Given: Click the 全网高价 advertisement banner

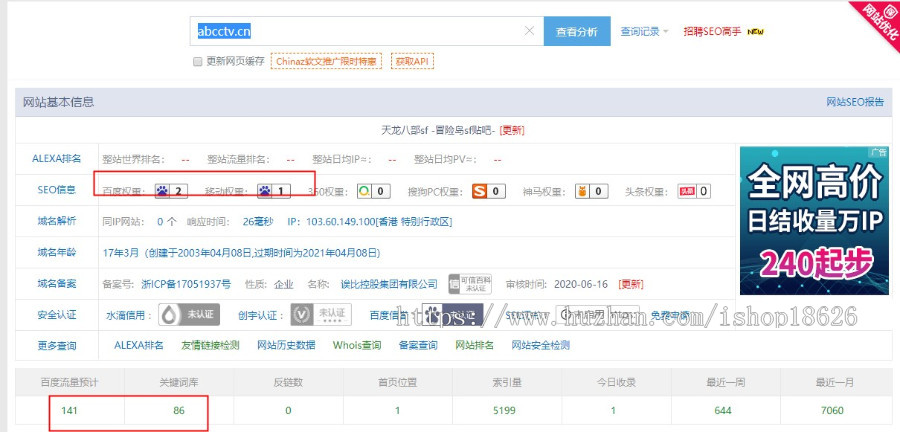Looking at the screenshot, I should click(x=814, y=220).
